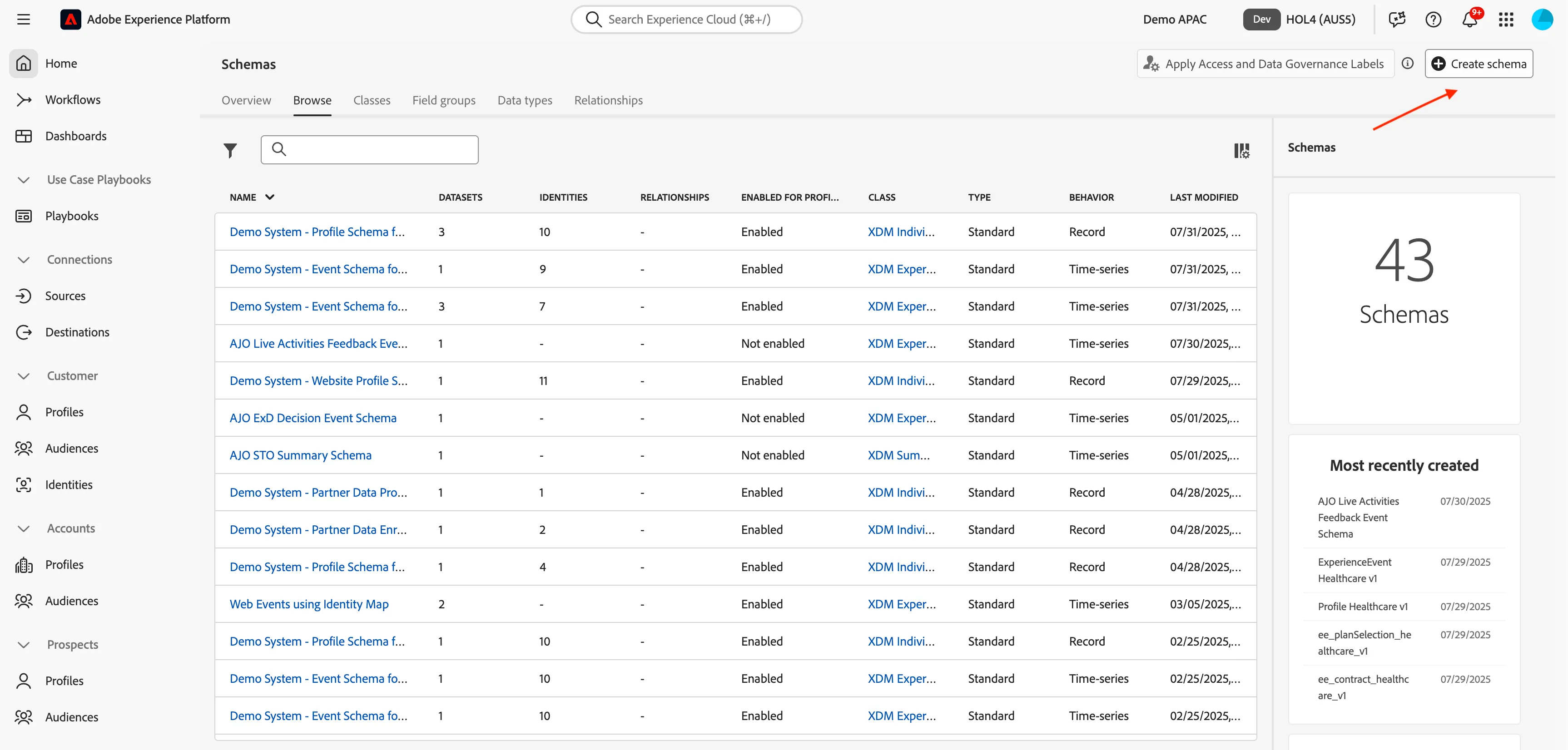Collapse the Connections section
The height and width of the screenshot is (750, 1568).
click(24, 260)
